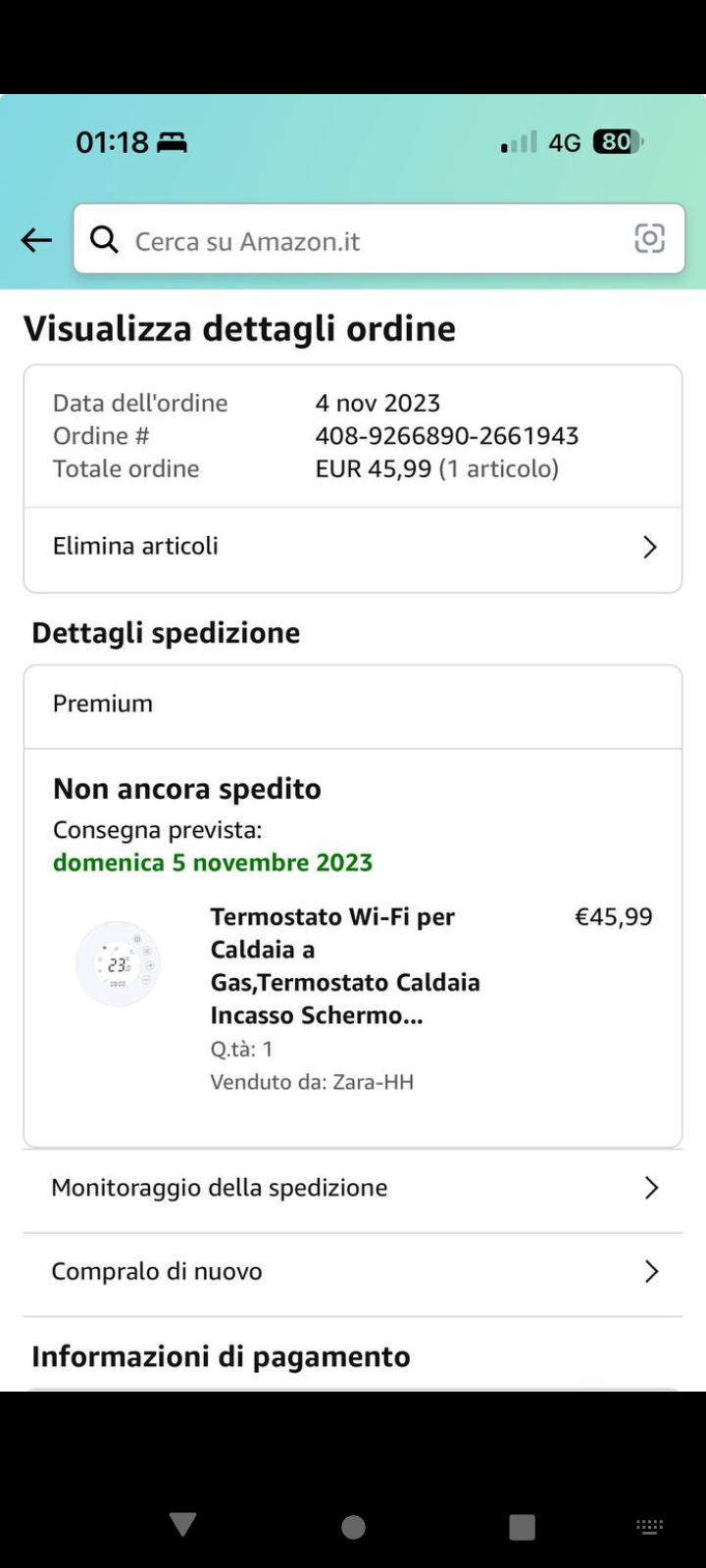
Task: Tap the keyboard icon in navigation bar
Action: click(x=649, y=1526)
